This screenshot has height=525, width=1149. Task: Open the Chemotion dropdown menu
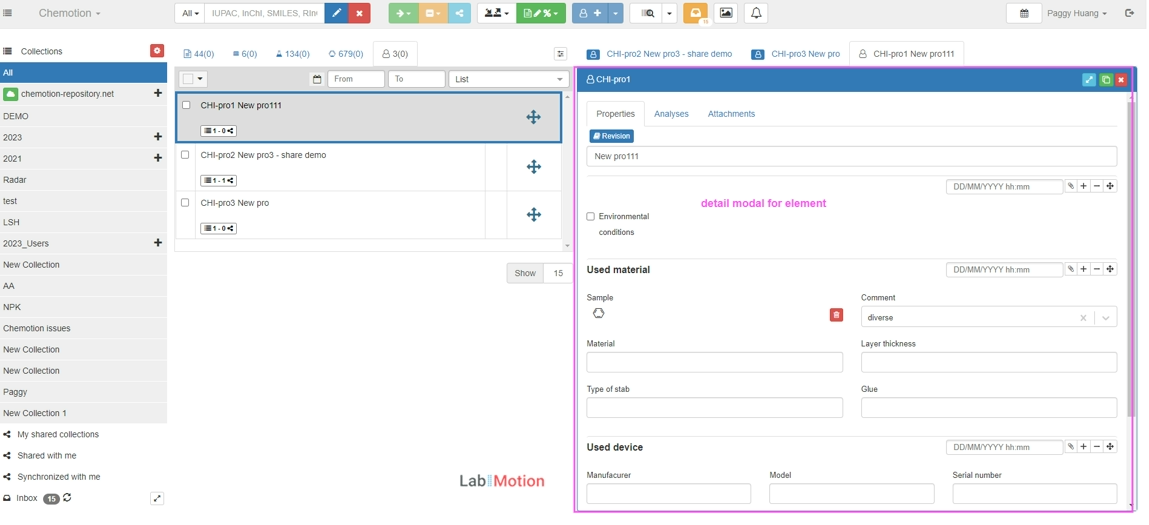(69, 14)
